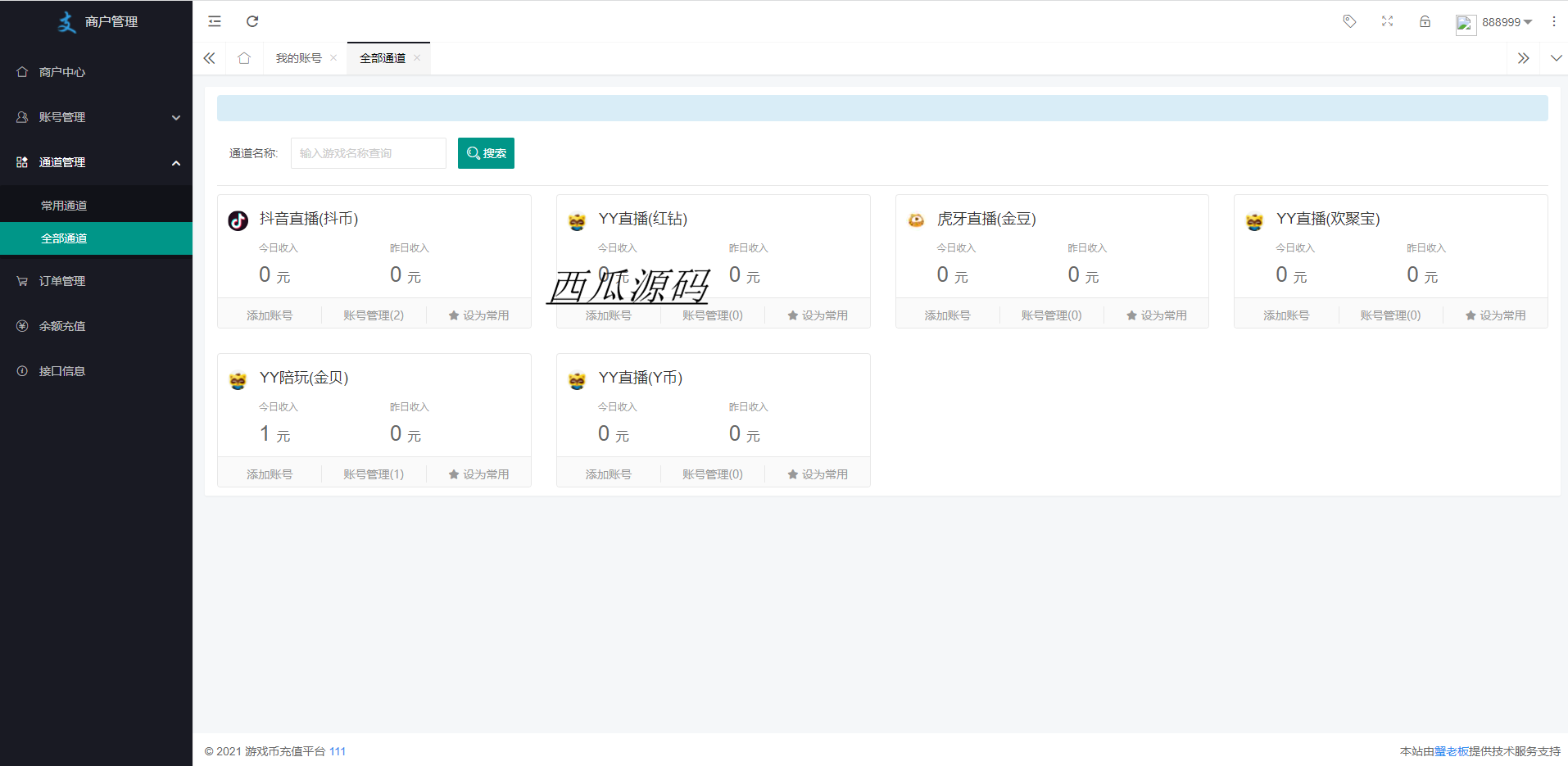The image size is (1568, 766).
Task: Collapse 通道管理 sidebar menu
Action: 96,162
